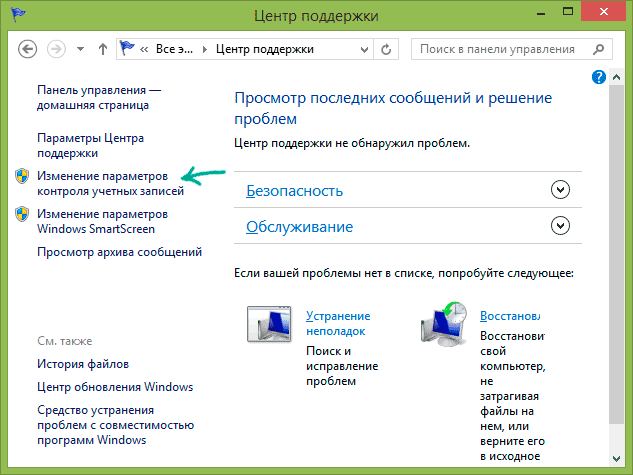This screenshot has height=475, width=633.
Task: Expand Безопасность with its chevron button
Action: coord(560,190)
